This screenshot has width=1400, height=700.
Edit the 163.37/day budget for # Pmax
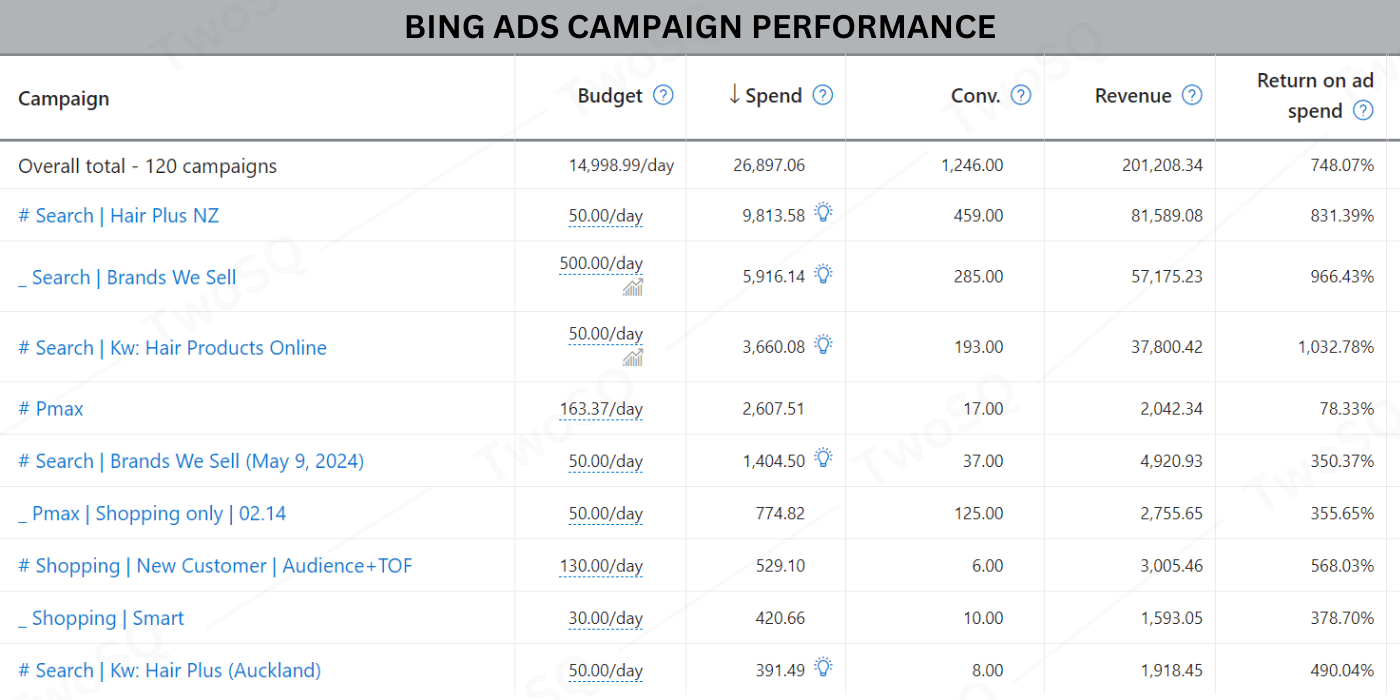[601, 409]
